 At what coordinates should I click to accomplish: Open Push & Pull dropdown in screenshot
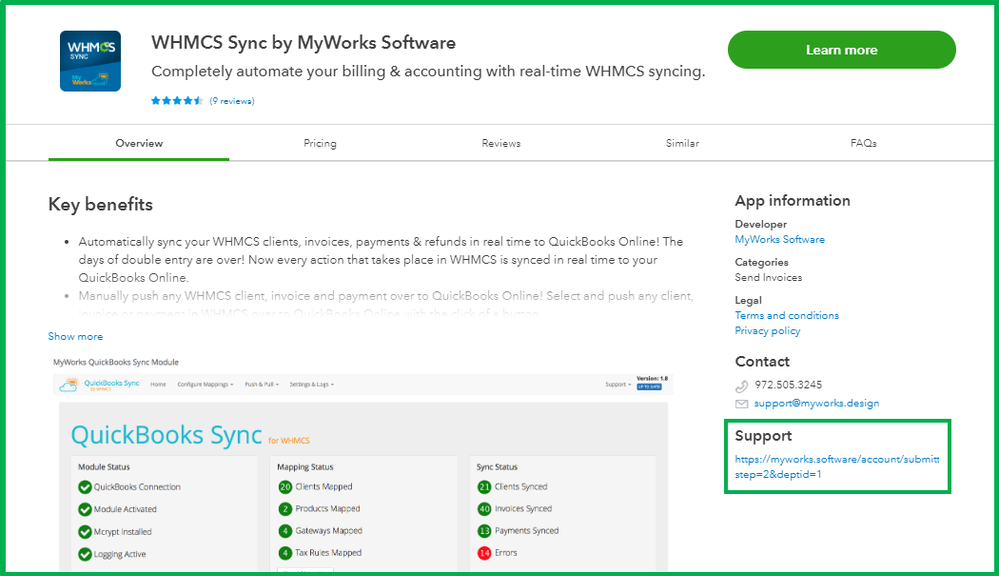click(262, 384)
